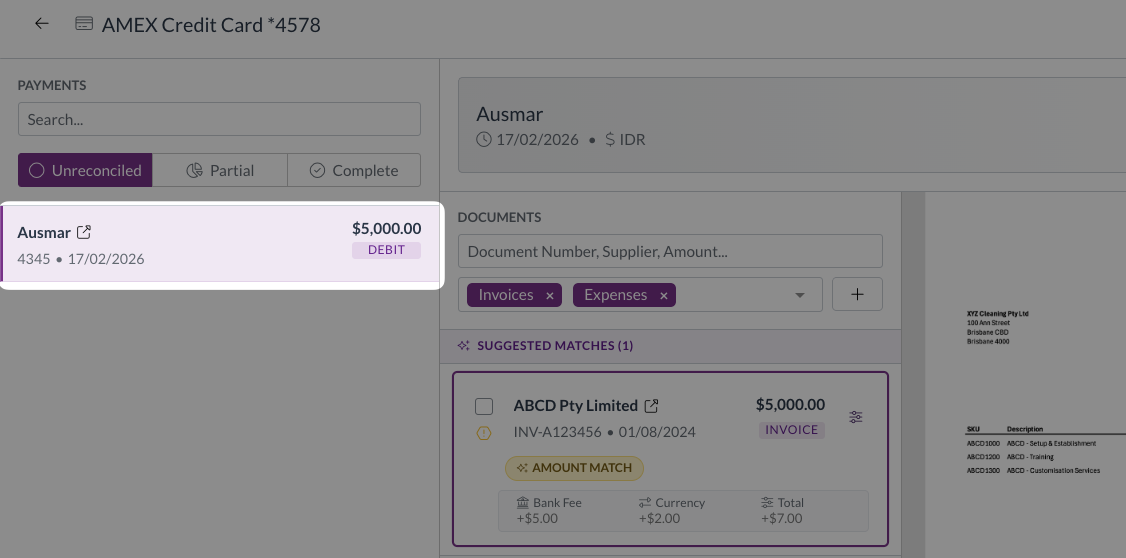1126x558 pixels.
Task: Open ABCD Pty Limited external link icon
Action: (x=651, y=406)
